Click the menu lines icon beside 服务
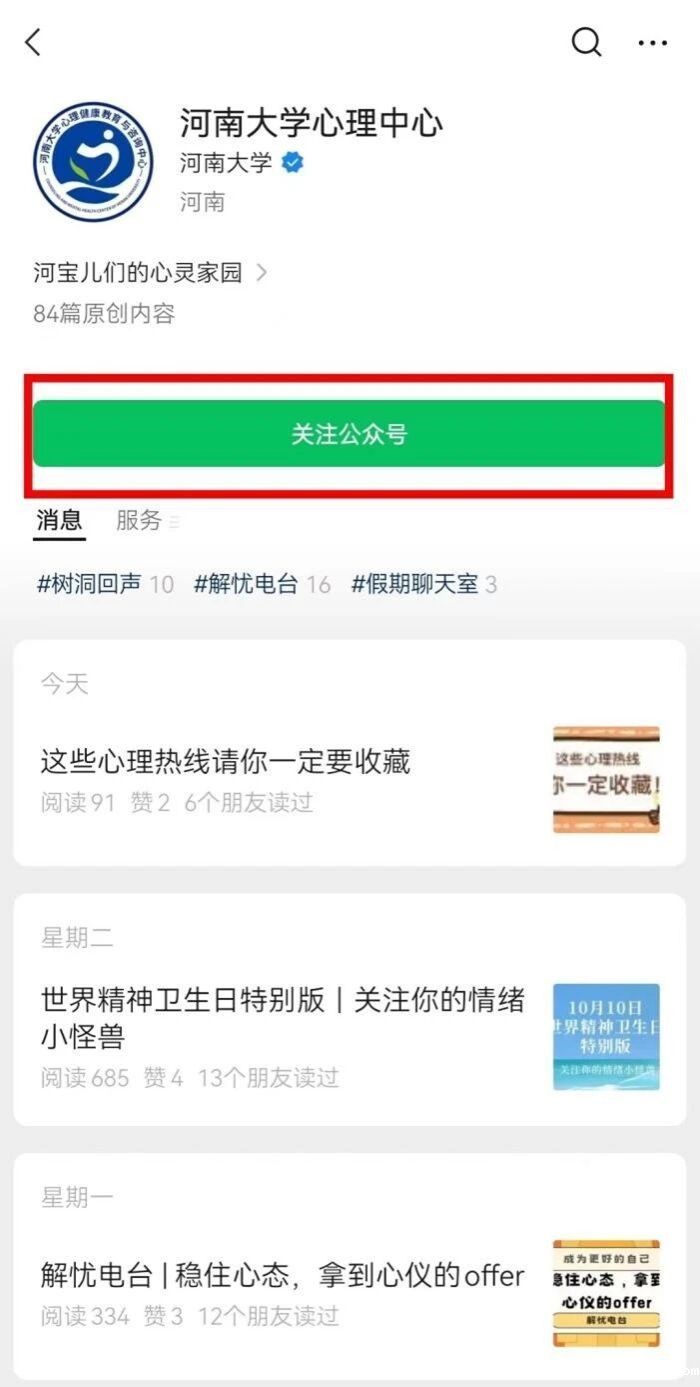This screenshot has height=1387, width=700. tap(174, 522)
